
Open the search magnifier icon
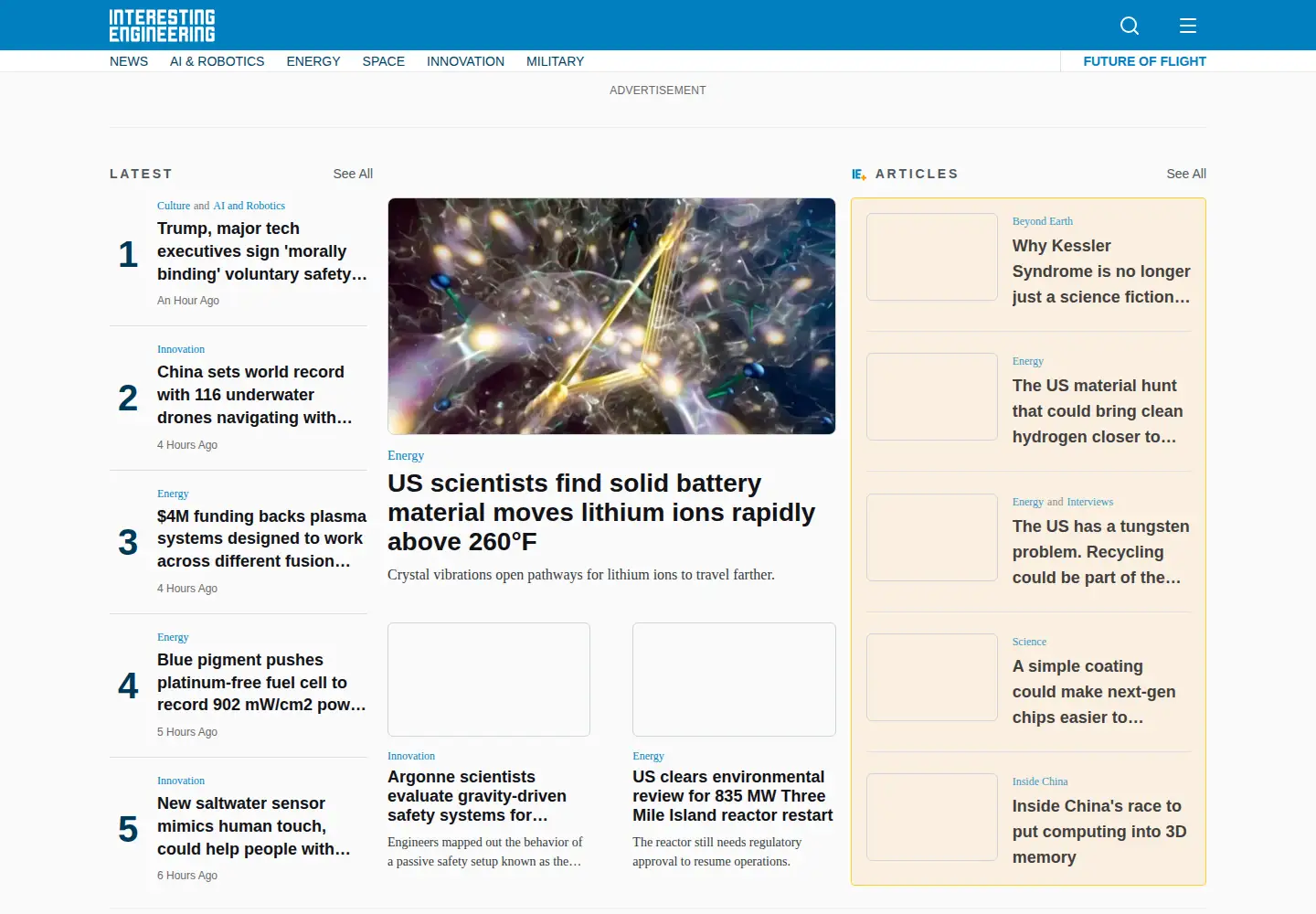click(1130, 26)
